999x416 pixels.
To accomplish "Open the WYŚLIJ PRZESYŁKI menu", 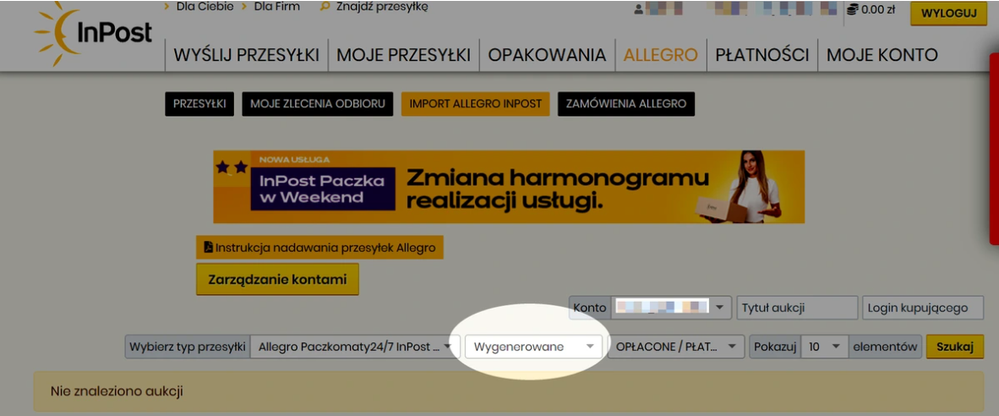I will point(247,55).
